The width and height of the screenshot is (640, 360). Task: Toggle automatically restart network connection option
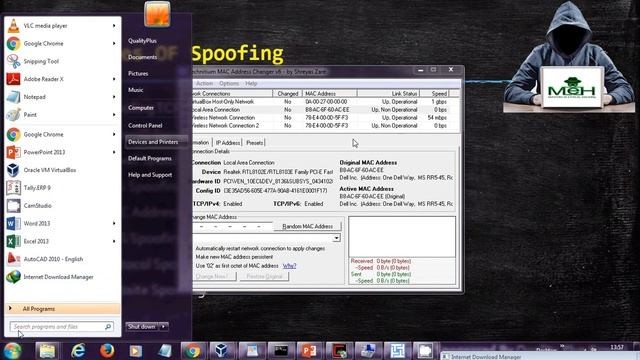pos(260,248)
